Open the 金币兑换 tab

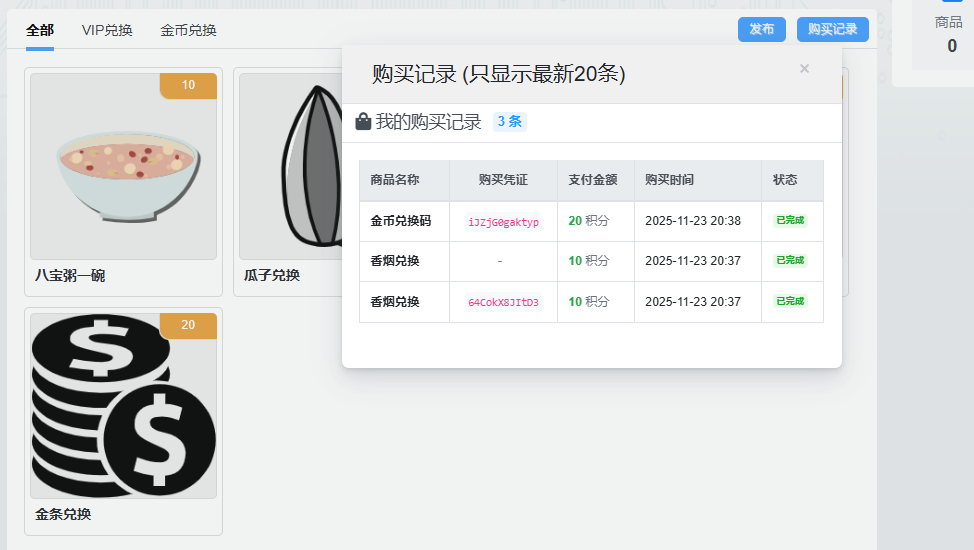[x=188, y=30]
